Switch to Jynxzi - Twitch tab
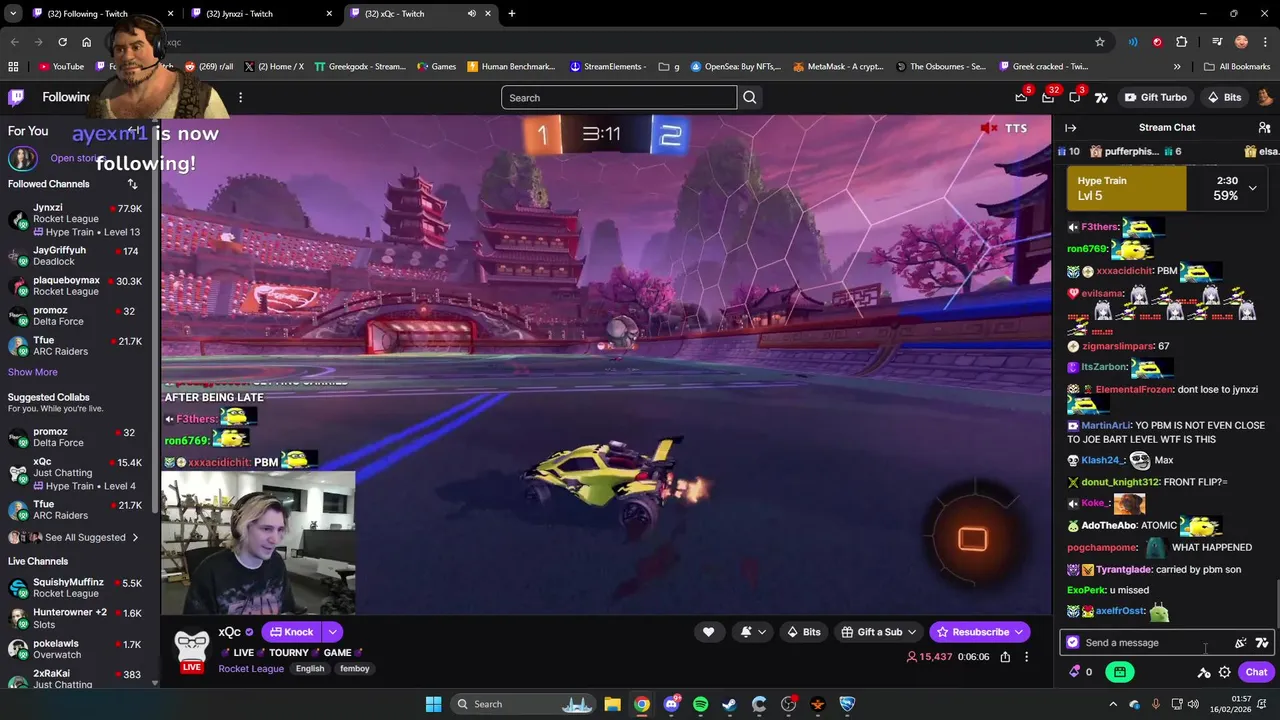Viewport: 1280px width, 720px height. (260, 14)
